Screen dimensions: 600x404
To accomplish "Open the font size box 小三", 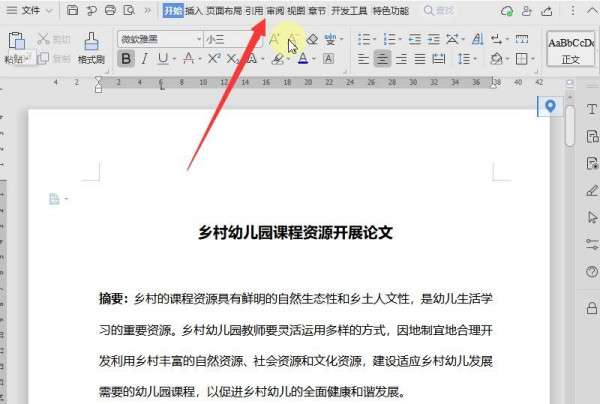I will click(x=233, y=39).
